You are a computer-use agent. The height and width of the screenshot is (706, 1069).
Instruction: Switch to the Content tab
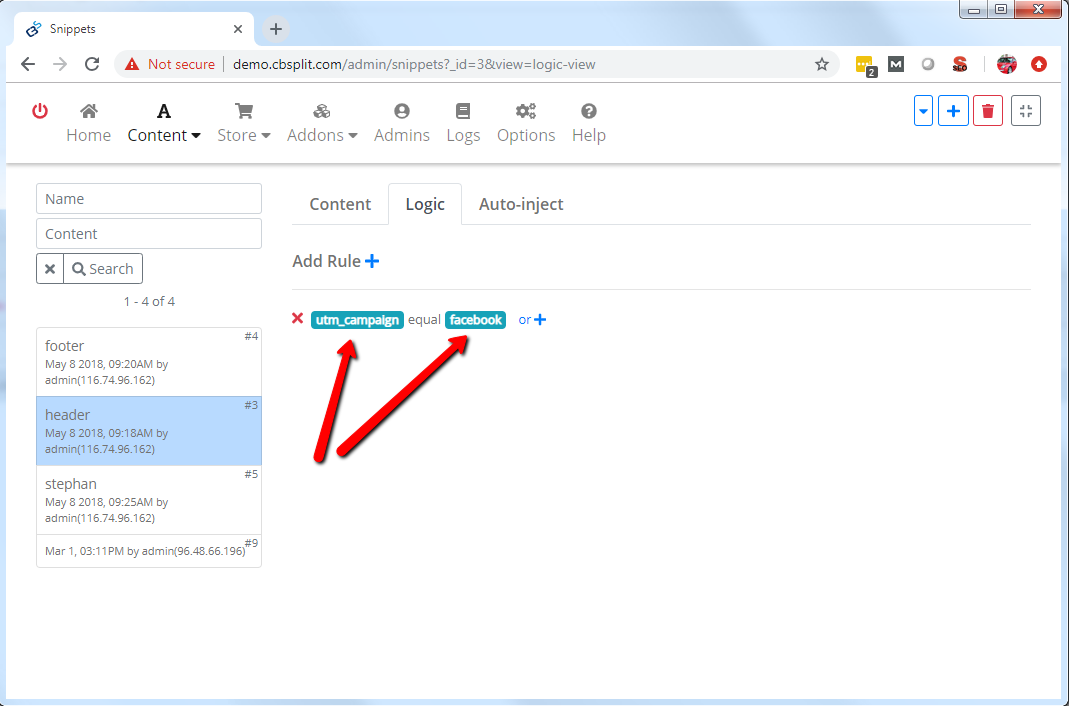[340, 204]
